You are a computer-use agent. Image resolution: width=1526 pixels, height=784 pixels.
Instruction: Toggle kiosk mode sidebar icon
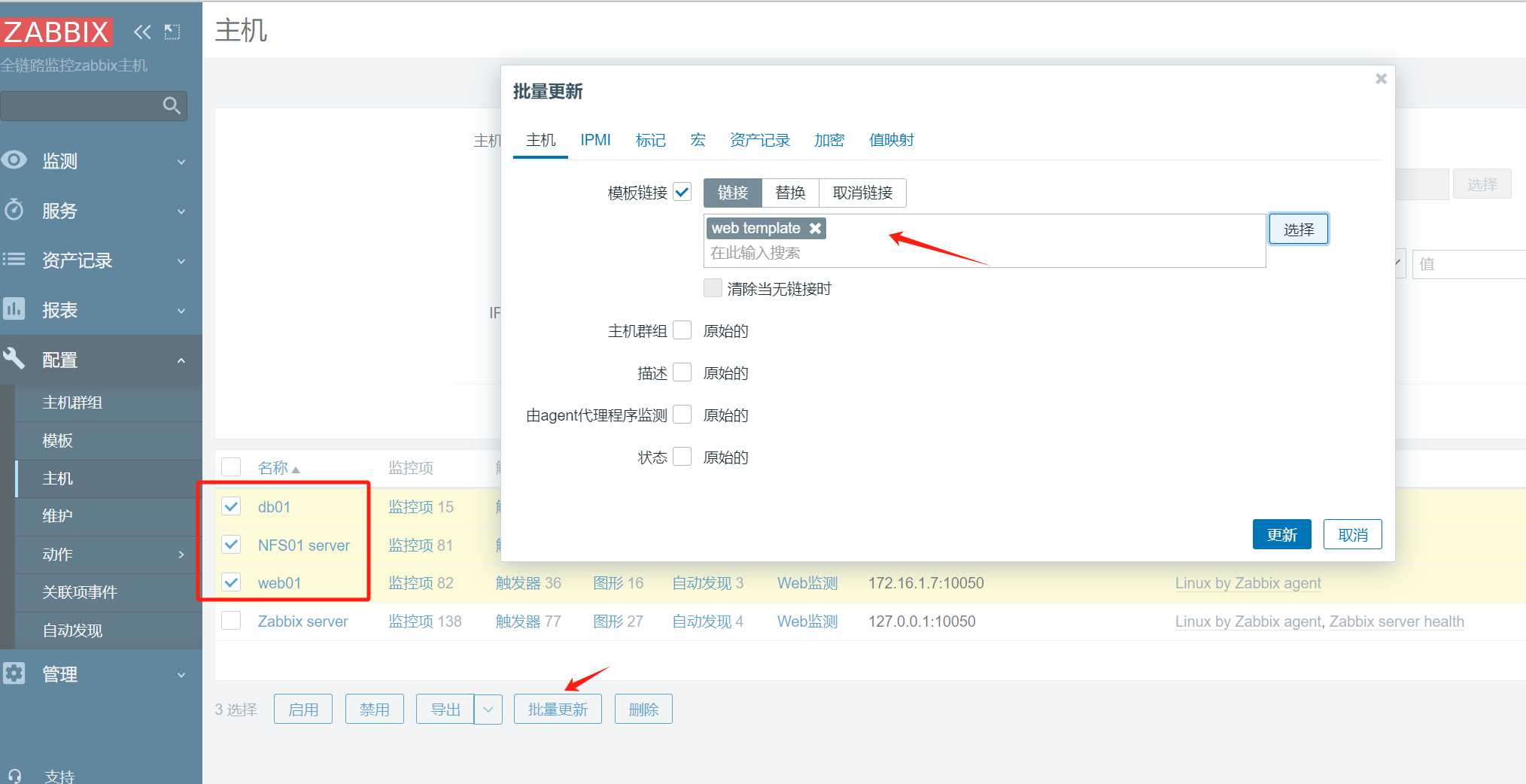(x=172, y=32)
